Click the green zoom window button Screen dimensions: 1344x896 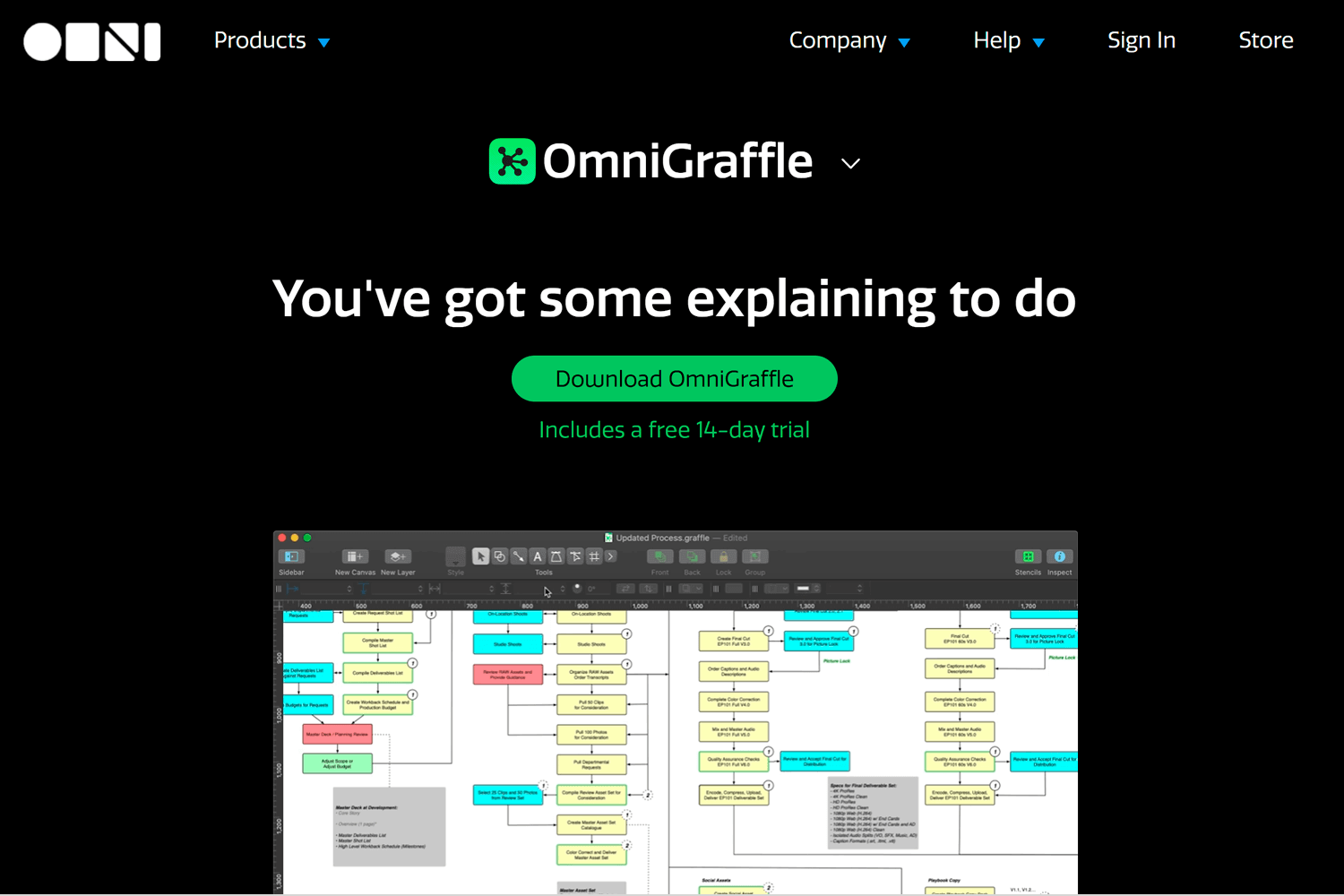tap(307, 538)
